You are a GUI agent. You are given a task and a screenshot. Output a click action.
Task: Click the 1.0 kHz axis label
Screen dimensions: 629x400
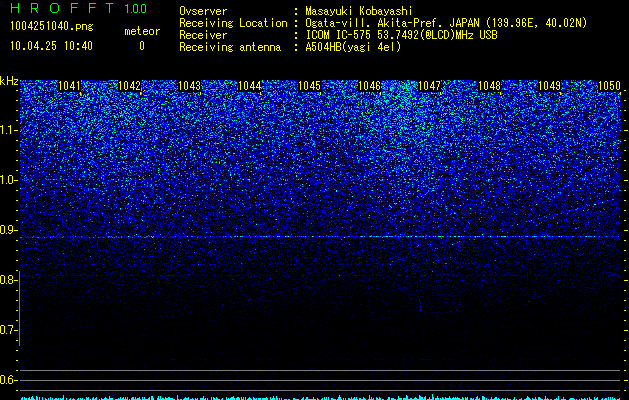pos(8,180)
